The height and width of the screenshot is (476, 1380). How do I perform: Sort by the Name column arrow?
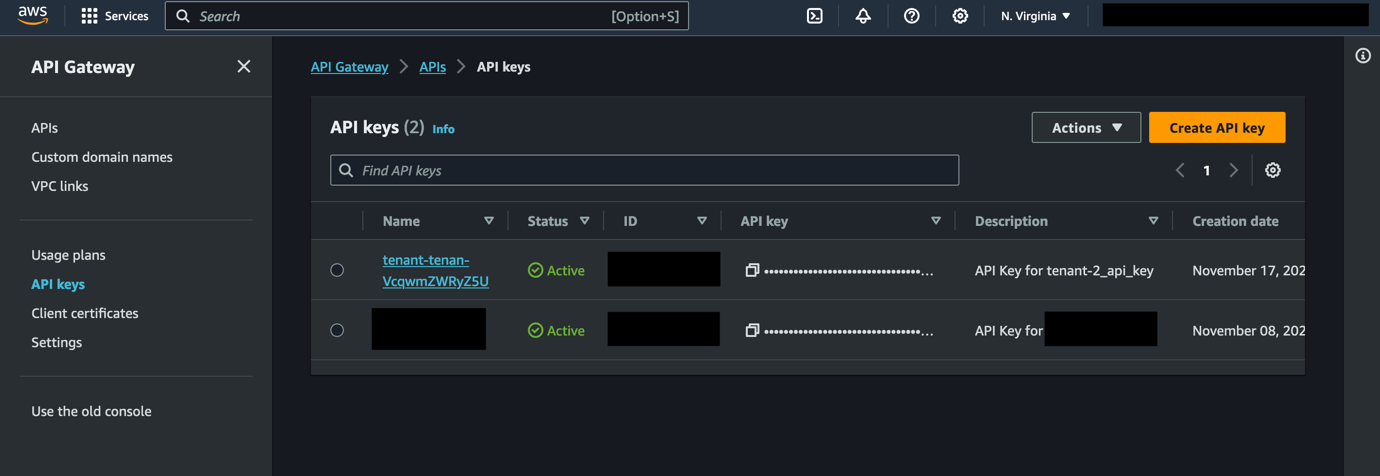tap(489, 221)
